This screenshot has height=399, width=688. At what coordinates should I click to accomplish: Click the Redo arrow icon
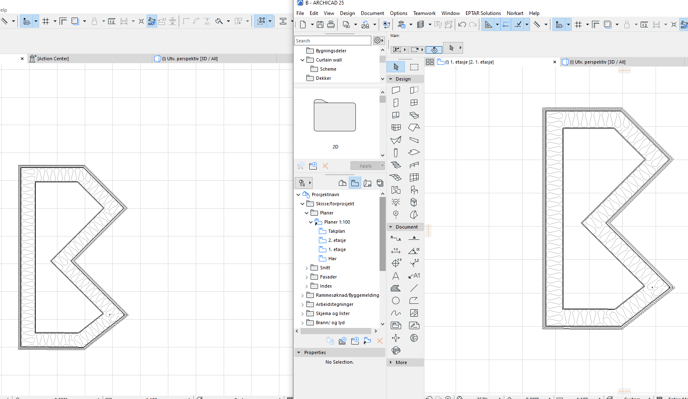[x=473, y=25]
